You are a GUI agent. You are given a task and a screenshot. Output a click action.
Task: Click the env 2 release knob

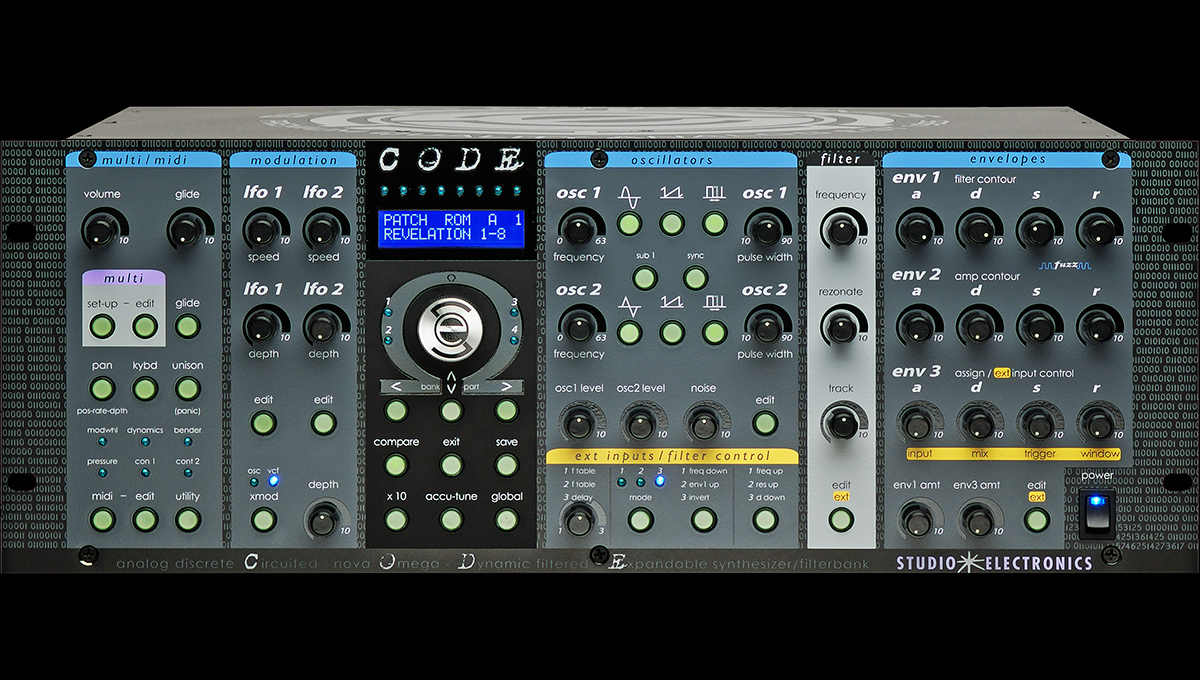coord(1099,325)
